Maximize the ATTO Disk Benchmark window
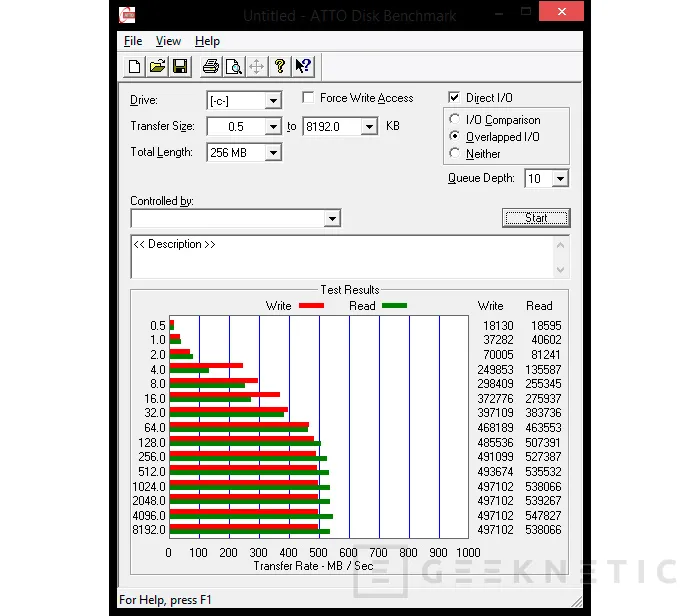The image size is (700, 616). pyautogui.click(x=526, y=12)
